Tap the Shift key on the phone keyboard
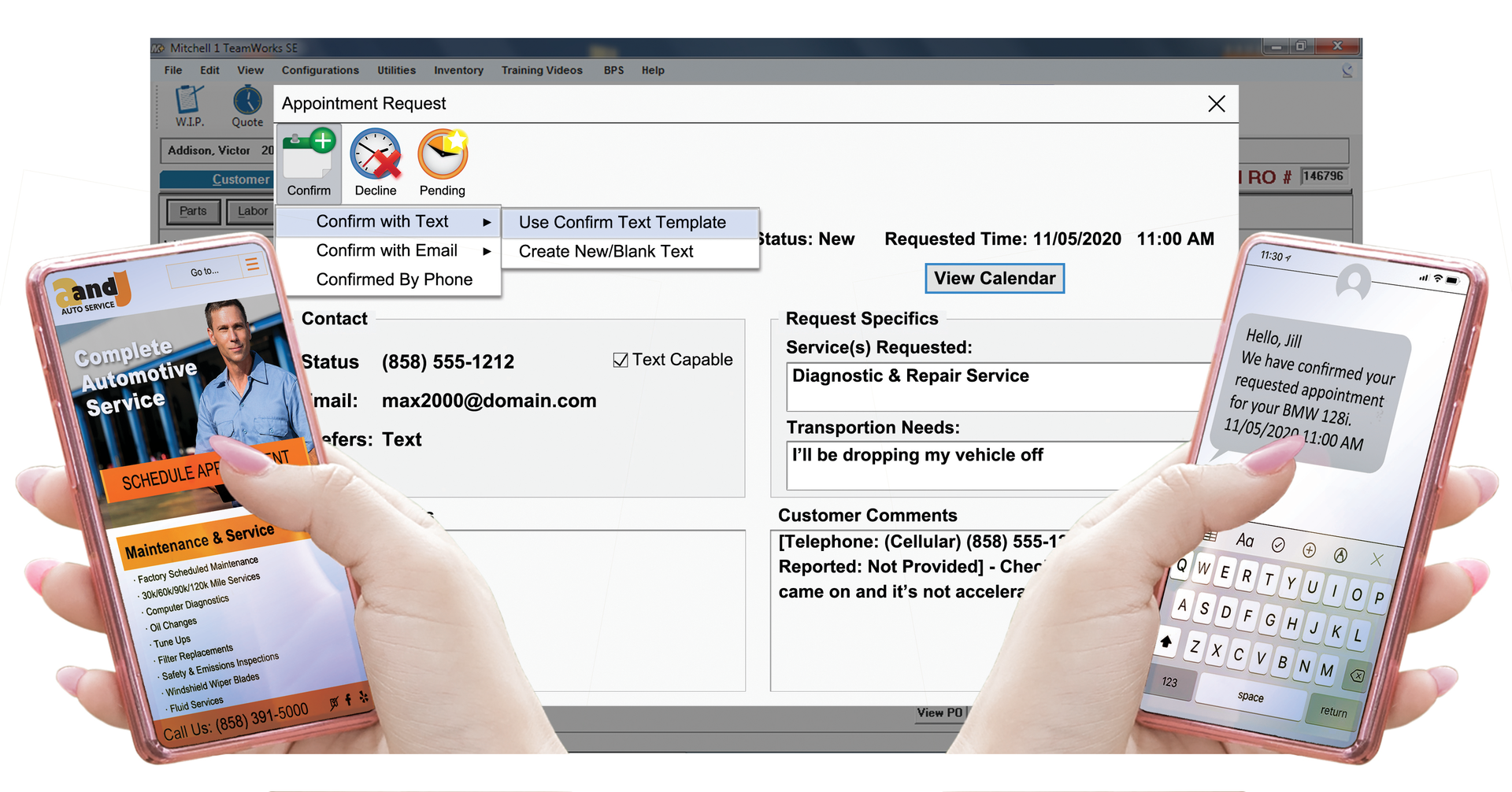Screen dimensions: 1512x792 click(1167, 642)
